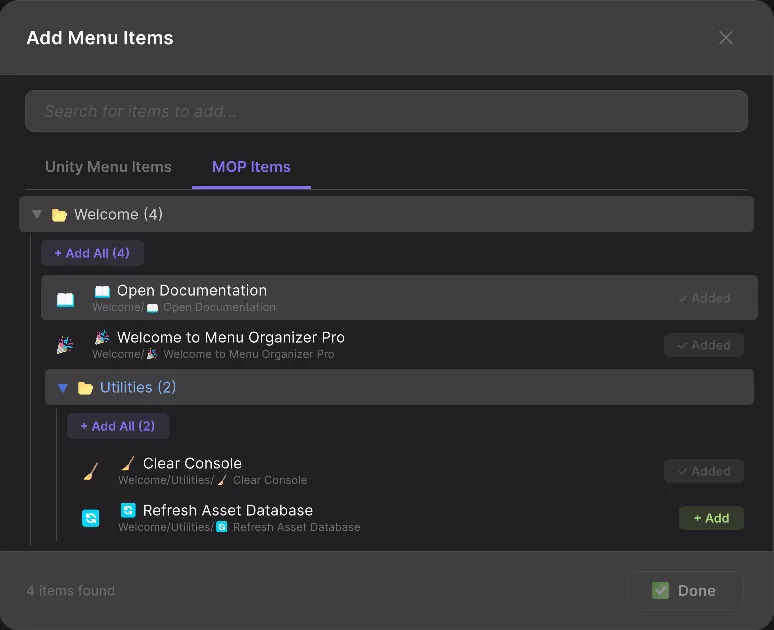Switch to the Unity Menu Items tab
774x630 pixels.
tap(108, 167)
